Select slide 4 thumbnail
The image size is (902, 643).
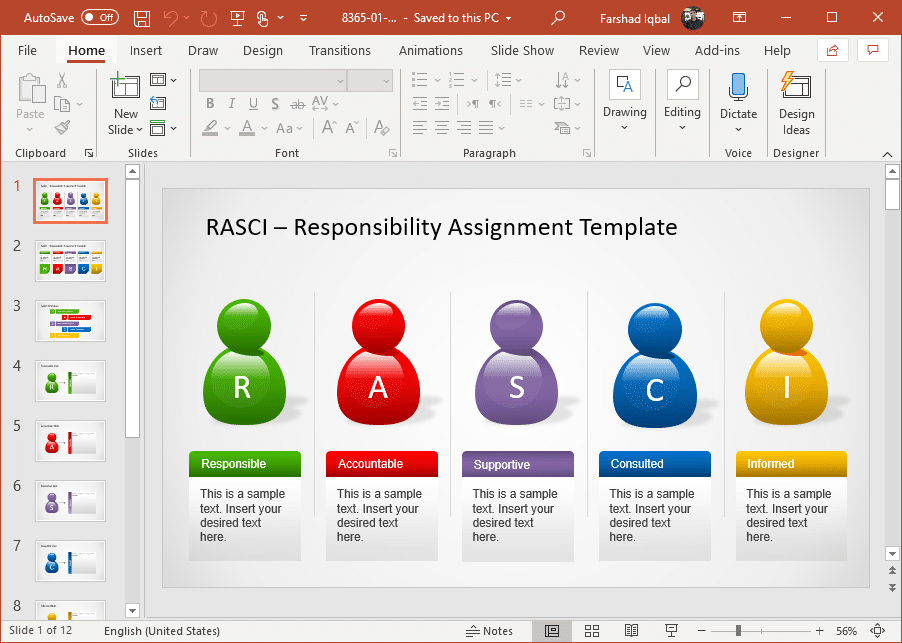70,381
